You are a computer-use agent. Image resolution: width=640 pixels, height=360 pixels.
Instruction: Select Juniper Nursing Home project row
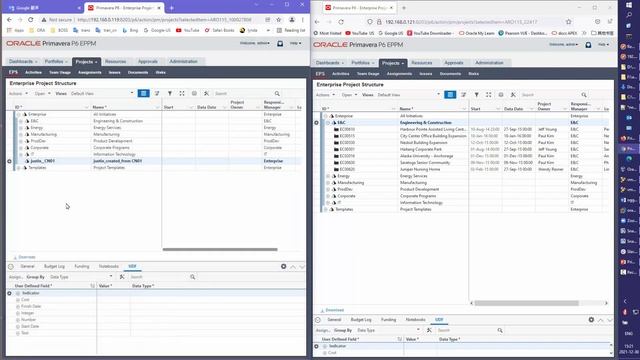pos(465,169)
